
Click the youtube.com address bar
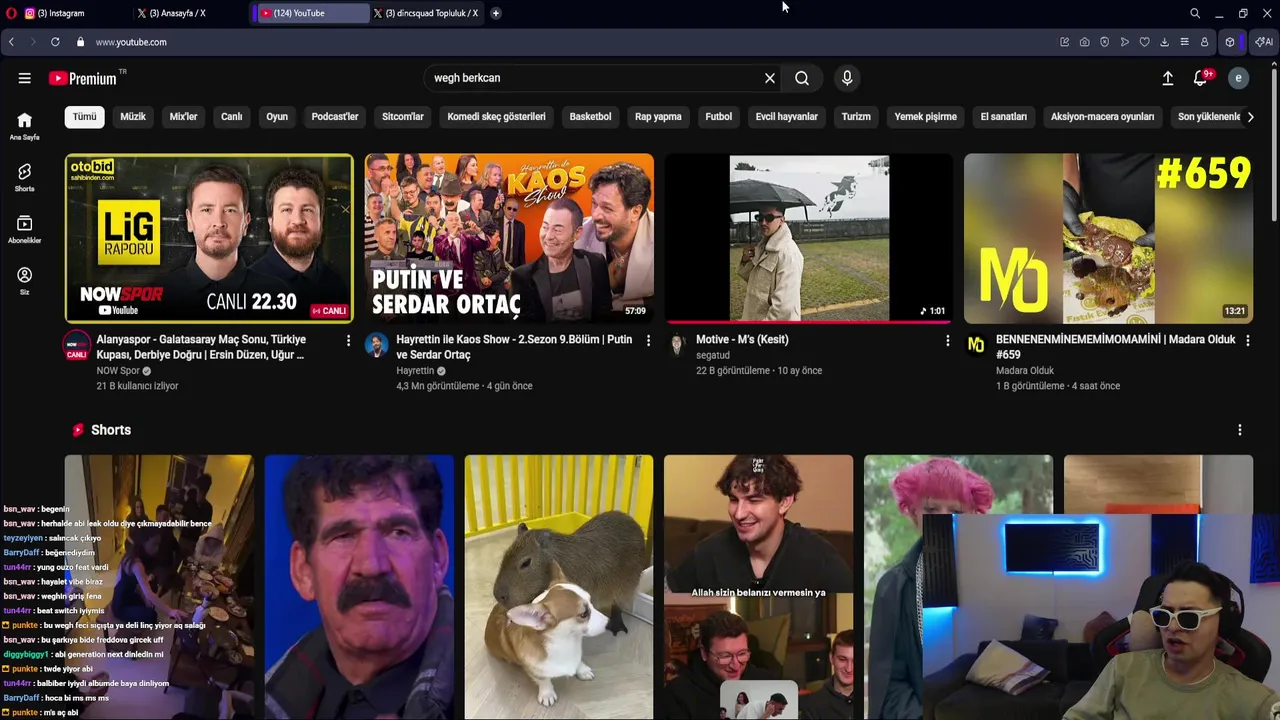[131, 42]
